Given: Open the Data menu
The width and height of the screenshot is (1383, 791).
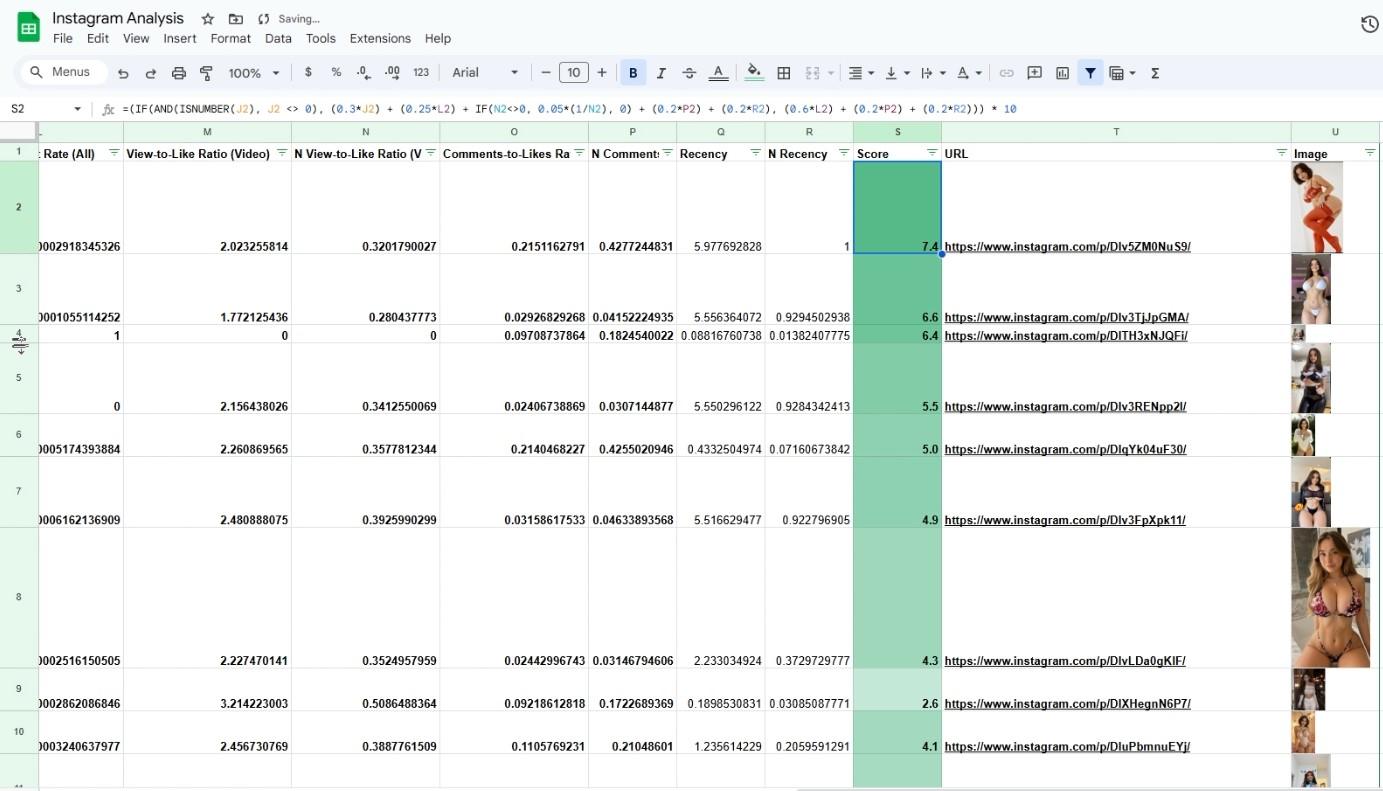Looking at the screenshot, I should (x=277, y=38).
